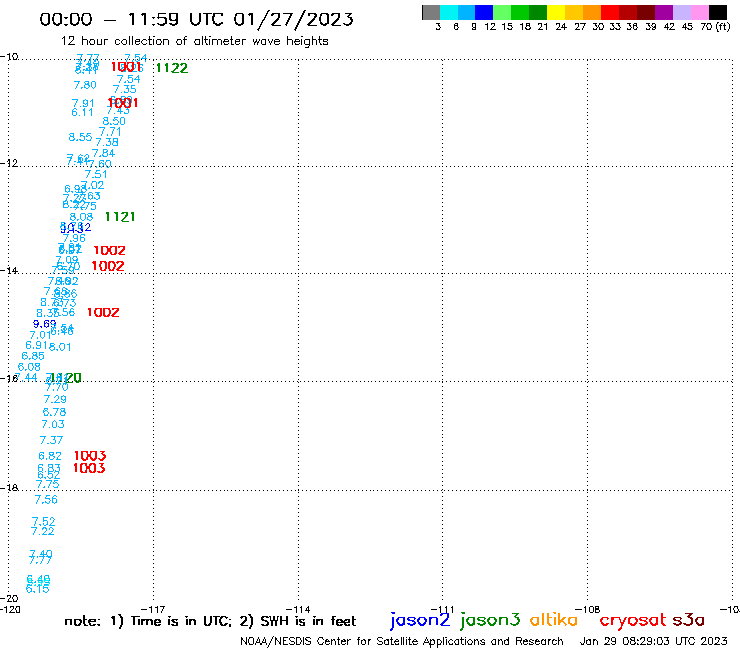Viewport: 740px width, 650px height.
Task: Click the wave height value 8.55
Action: tap(80, 137)
